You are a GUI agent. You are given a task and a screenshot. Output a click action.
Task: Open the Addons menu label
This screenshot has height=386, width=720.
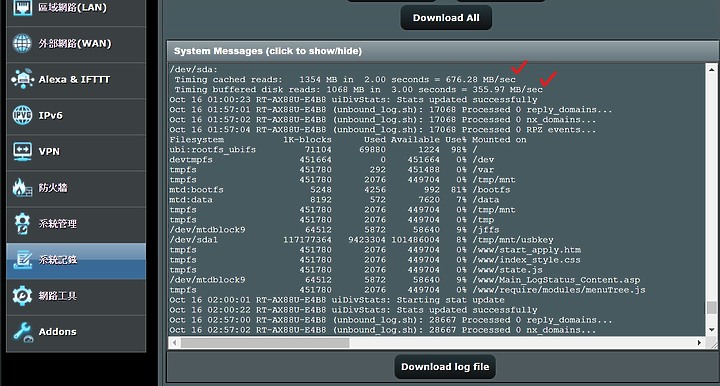(57, 332)
